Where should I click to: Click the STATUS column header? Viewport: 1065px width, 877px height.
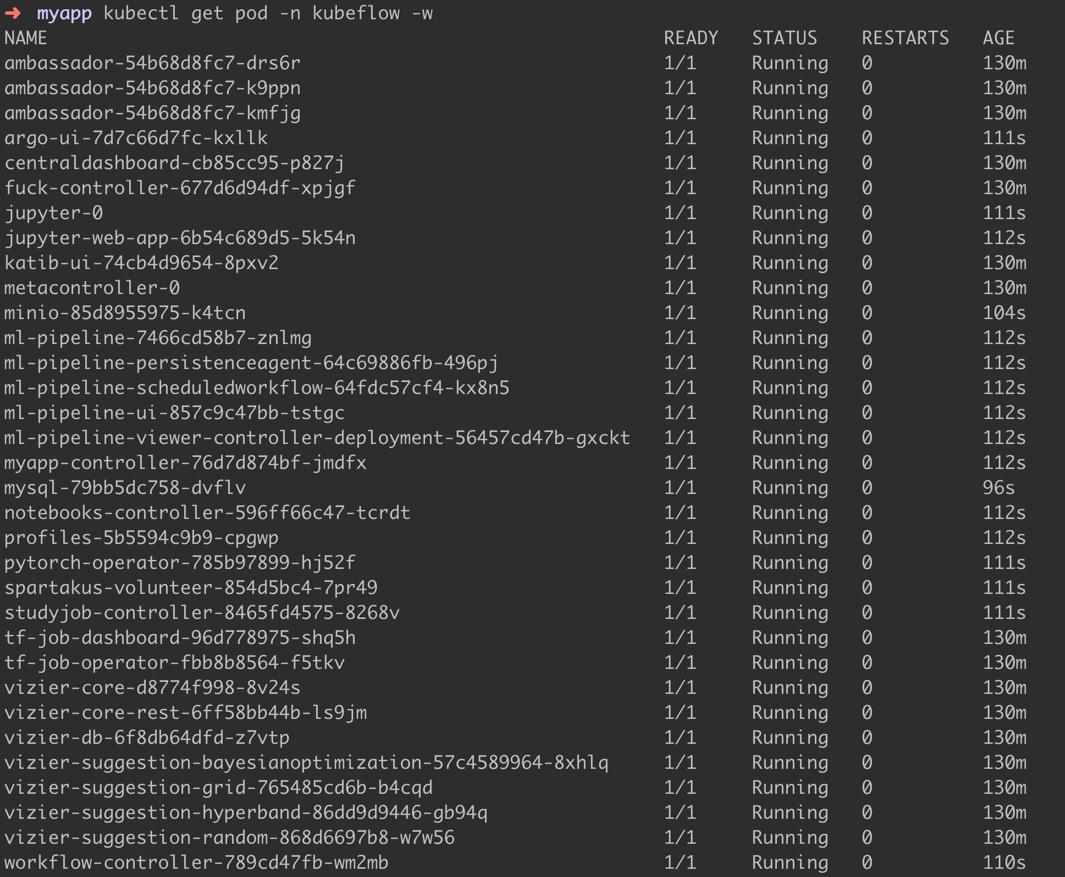coord(784,38)
